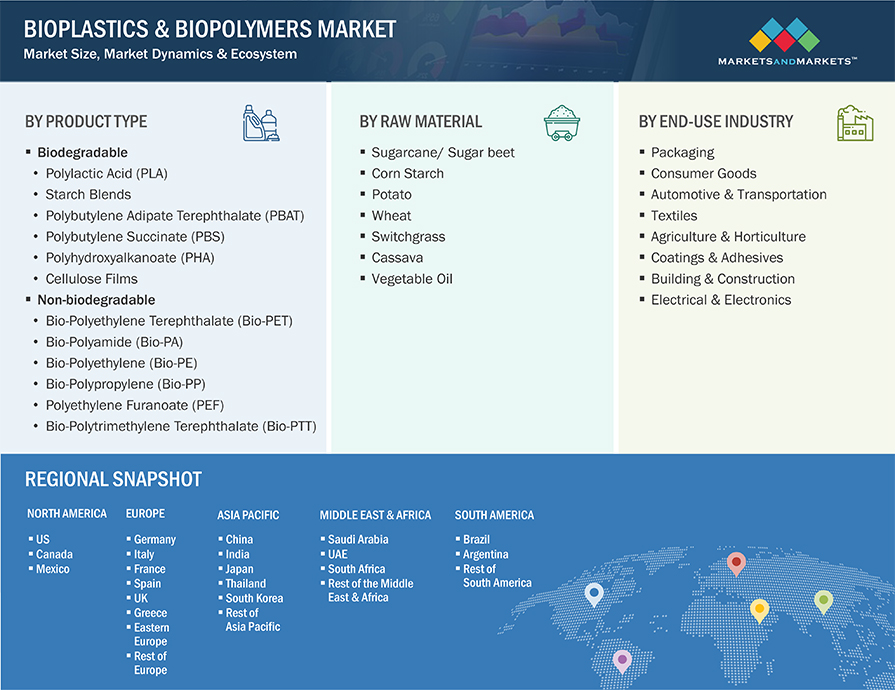Select the ASIA PACIFIC region header
The height and width of the screenshot is (690, 895).
tap(248, 515)
